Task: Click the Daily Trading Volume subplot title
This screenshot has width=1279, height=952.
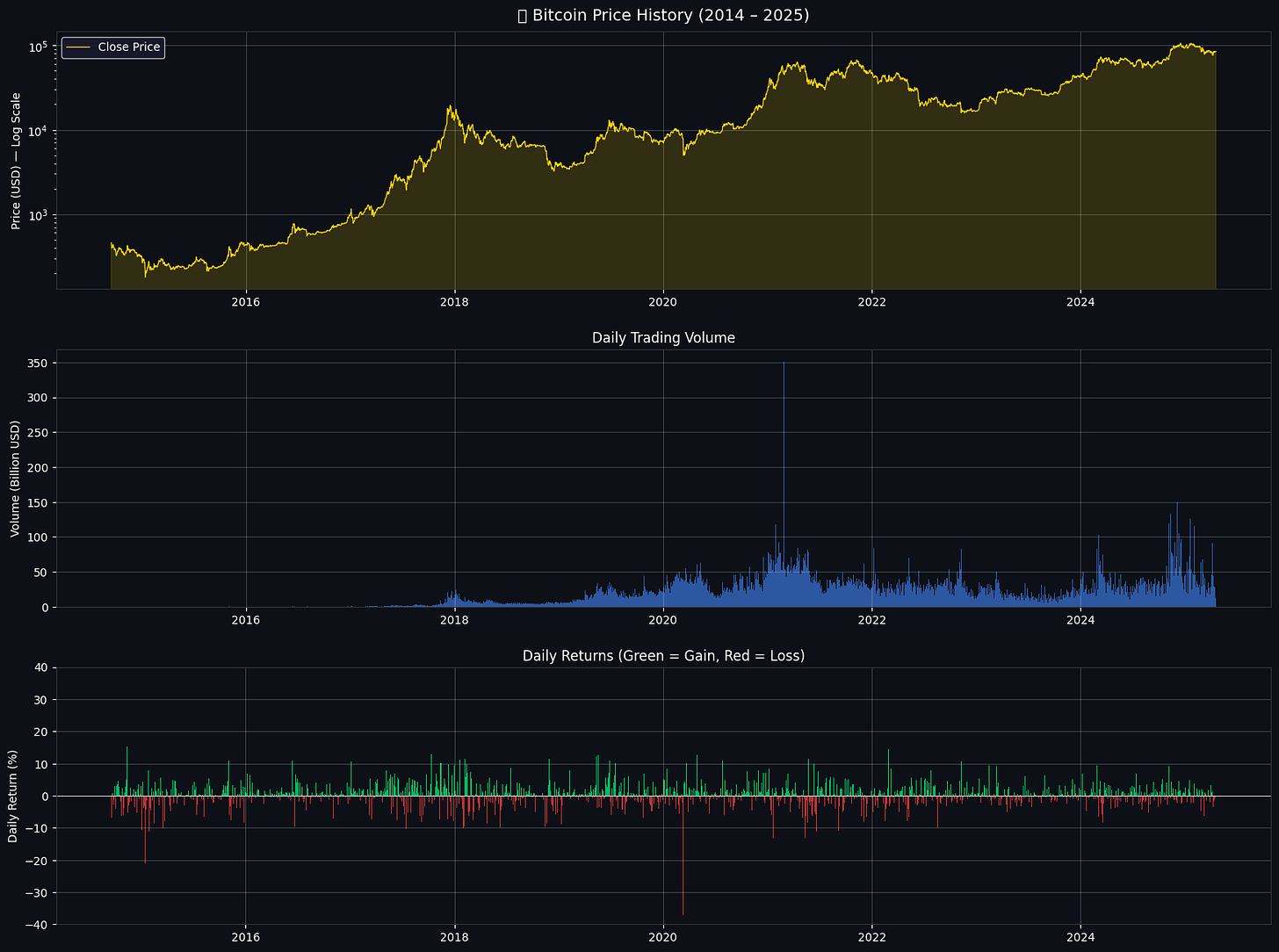Action: tap(663, 337)
